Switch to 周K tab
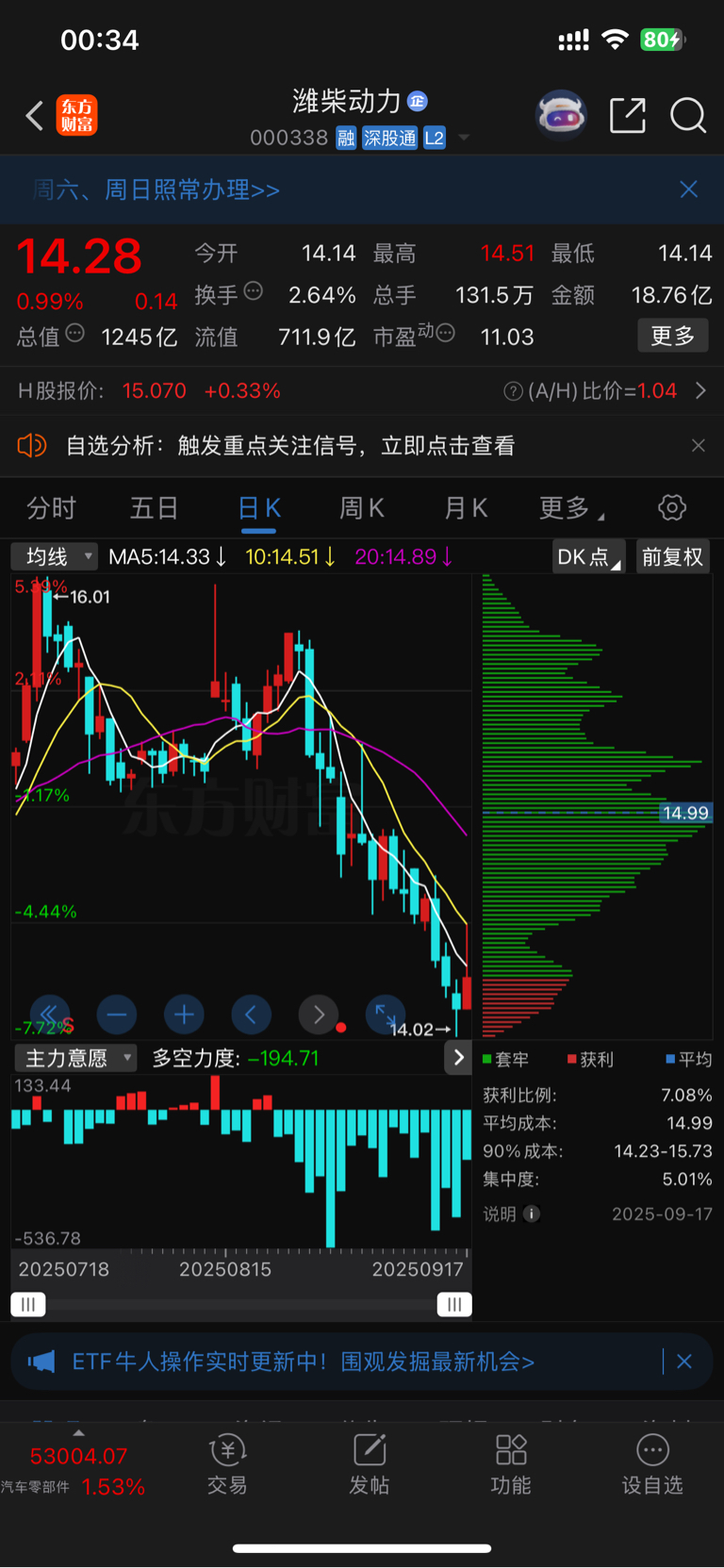 click(362, 508)
